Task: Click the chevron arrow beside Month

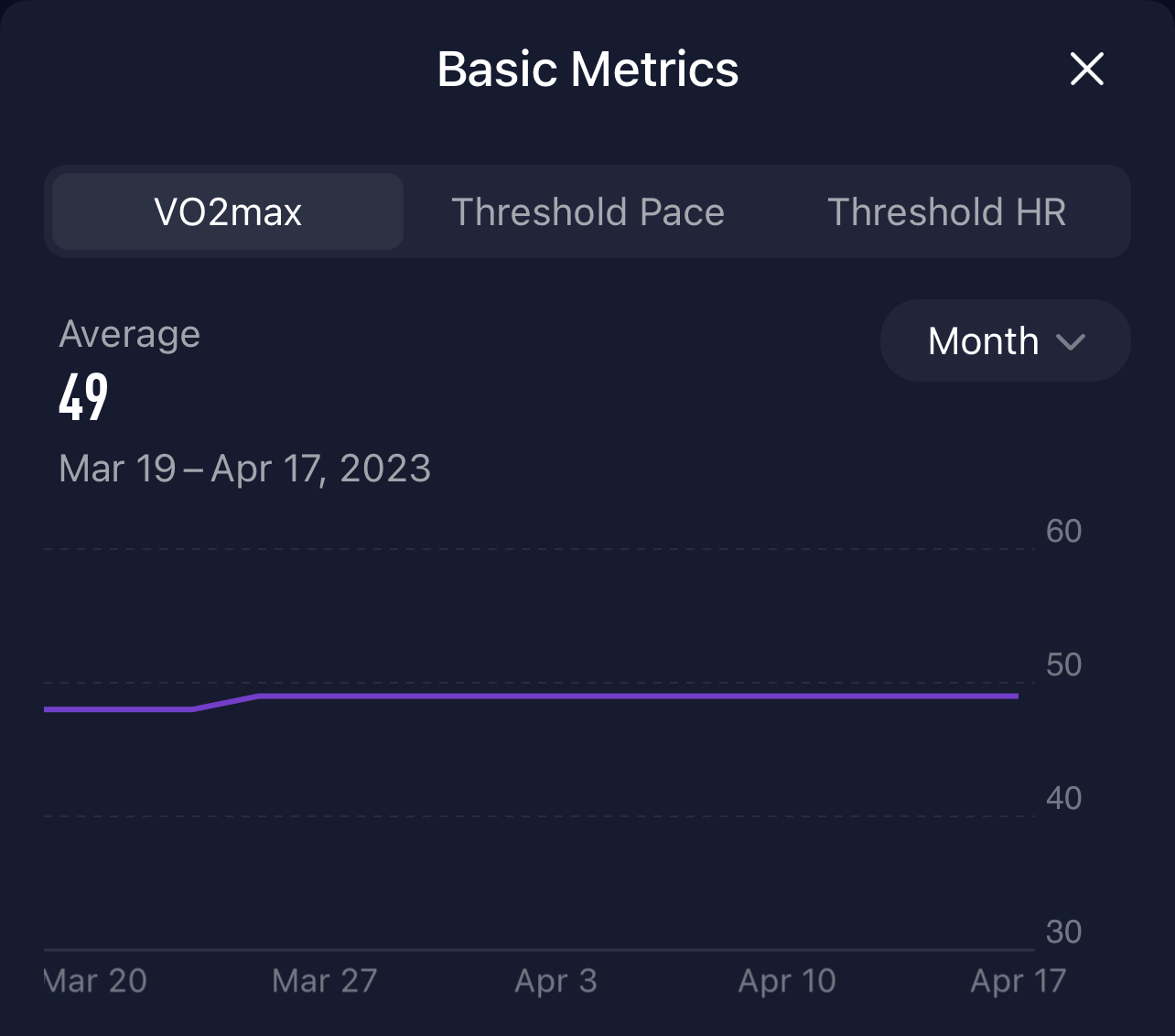Action: tap(1070, 342)
